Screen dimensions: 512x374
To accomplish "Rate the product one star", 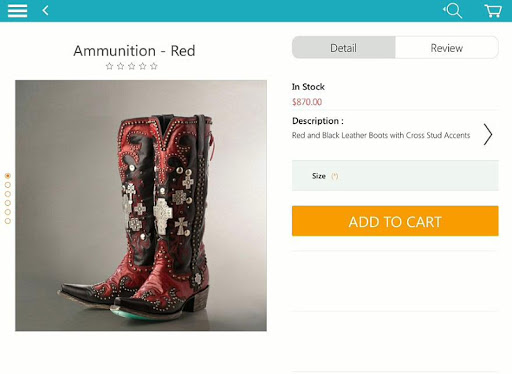I will [x=109, y=66].
